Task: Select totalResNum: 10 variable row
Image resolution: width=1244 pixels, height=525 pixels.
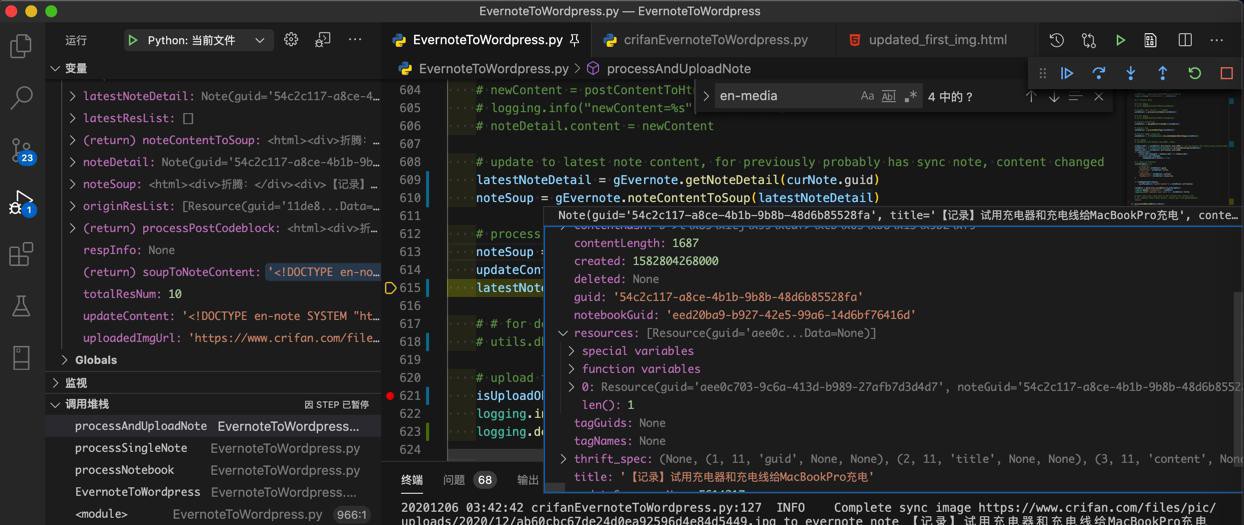Action: click(214, 294)
